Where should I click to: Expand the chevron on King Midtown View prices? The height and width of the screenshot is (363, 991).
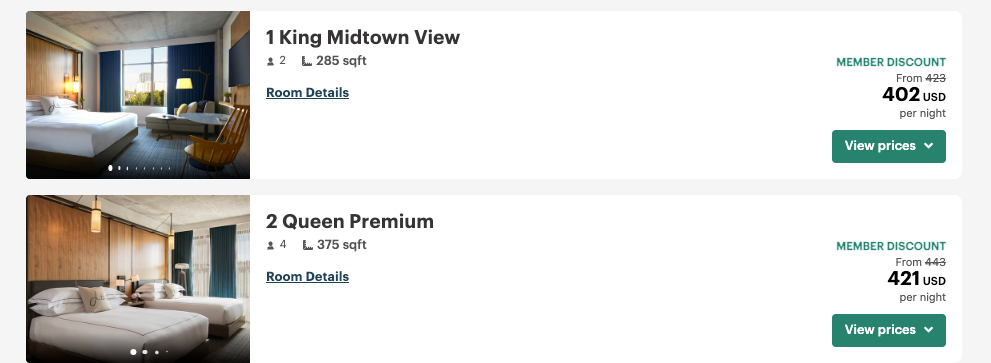928,146
